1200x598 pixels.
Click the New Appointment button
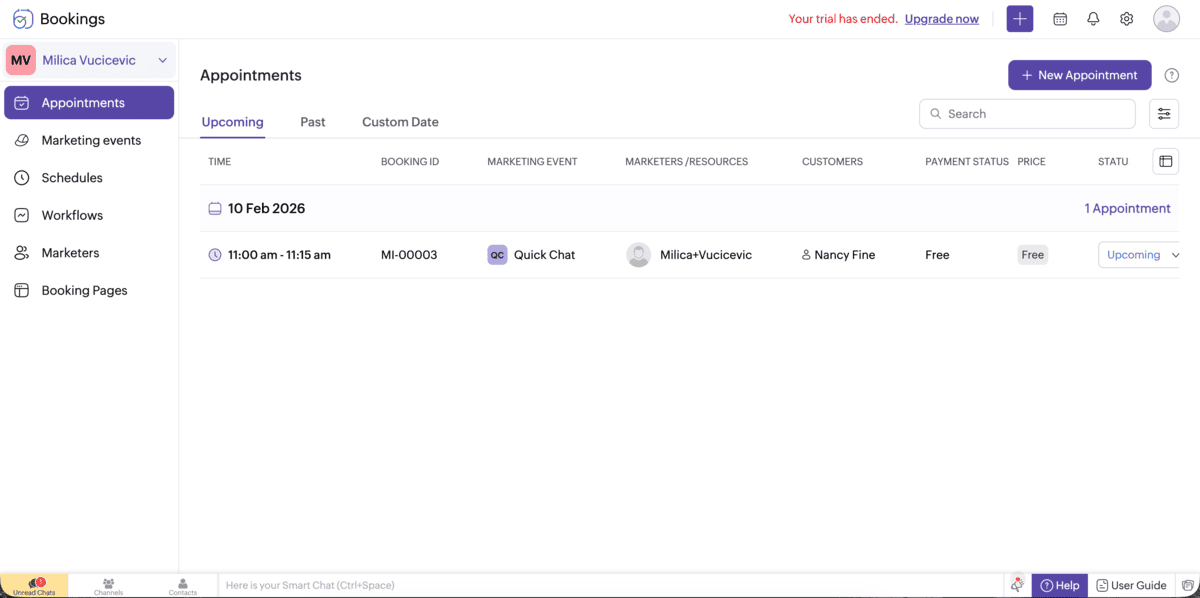(x=1079, y=75)
